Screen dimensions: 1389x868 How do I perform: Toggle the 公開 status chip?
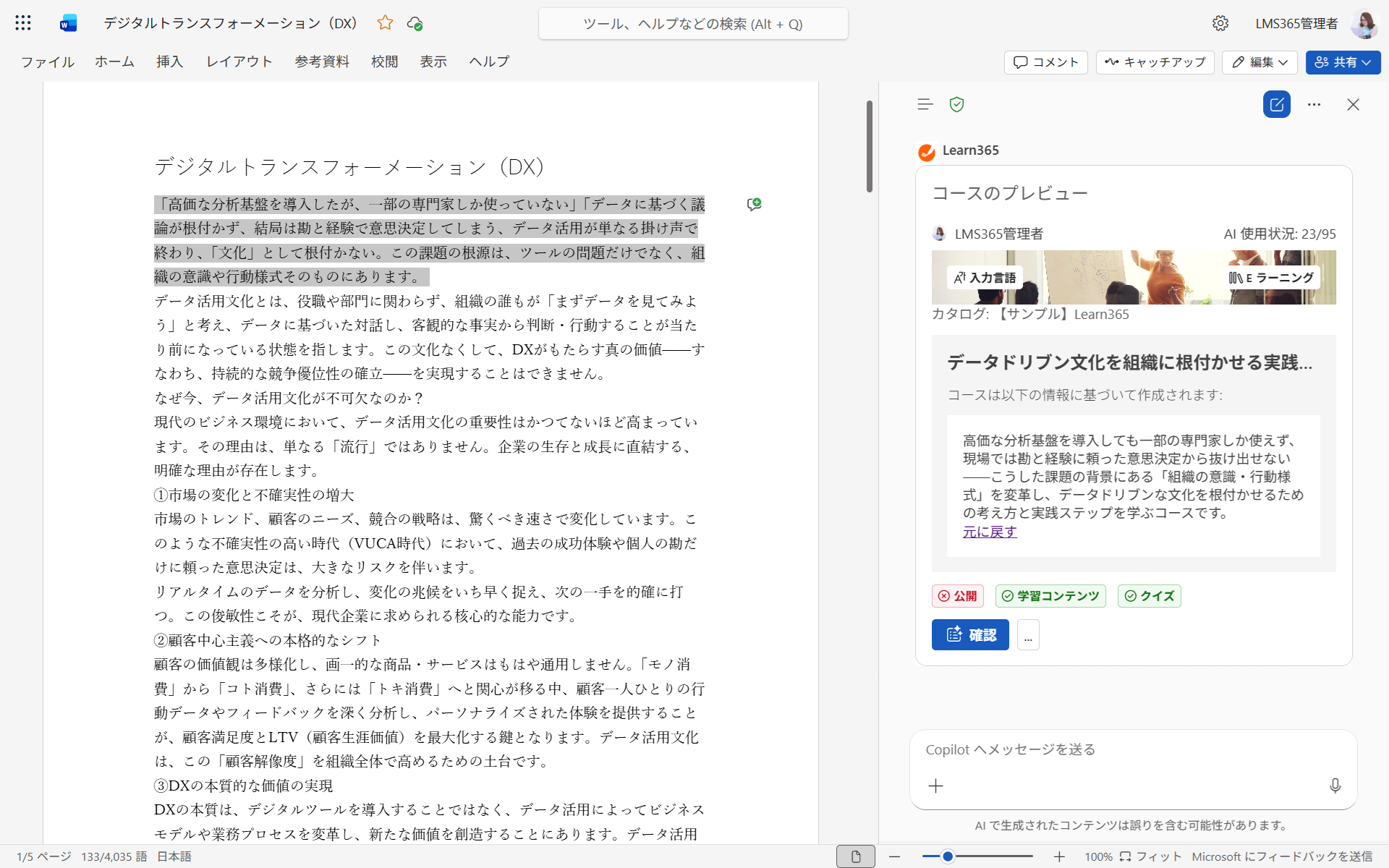[x=958, y=596]
